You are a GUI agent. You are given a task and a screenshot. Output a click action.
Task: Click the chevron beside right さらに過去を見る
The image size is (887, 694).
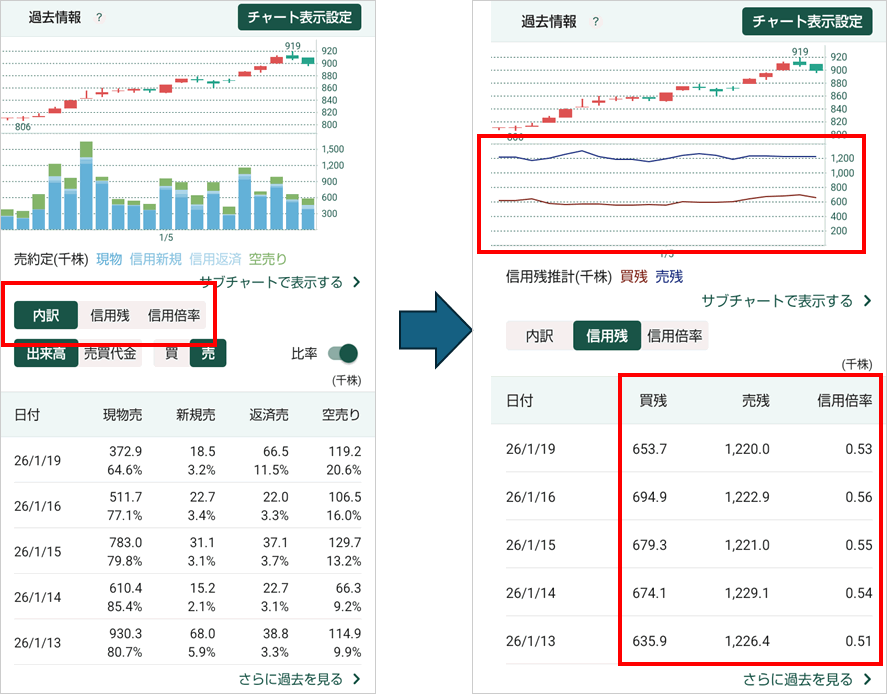click(864, 680)
